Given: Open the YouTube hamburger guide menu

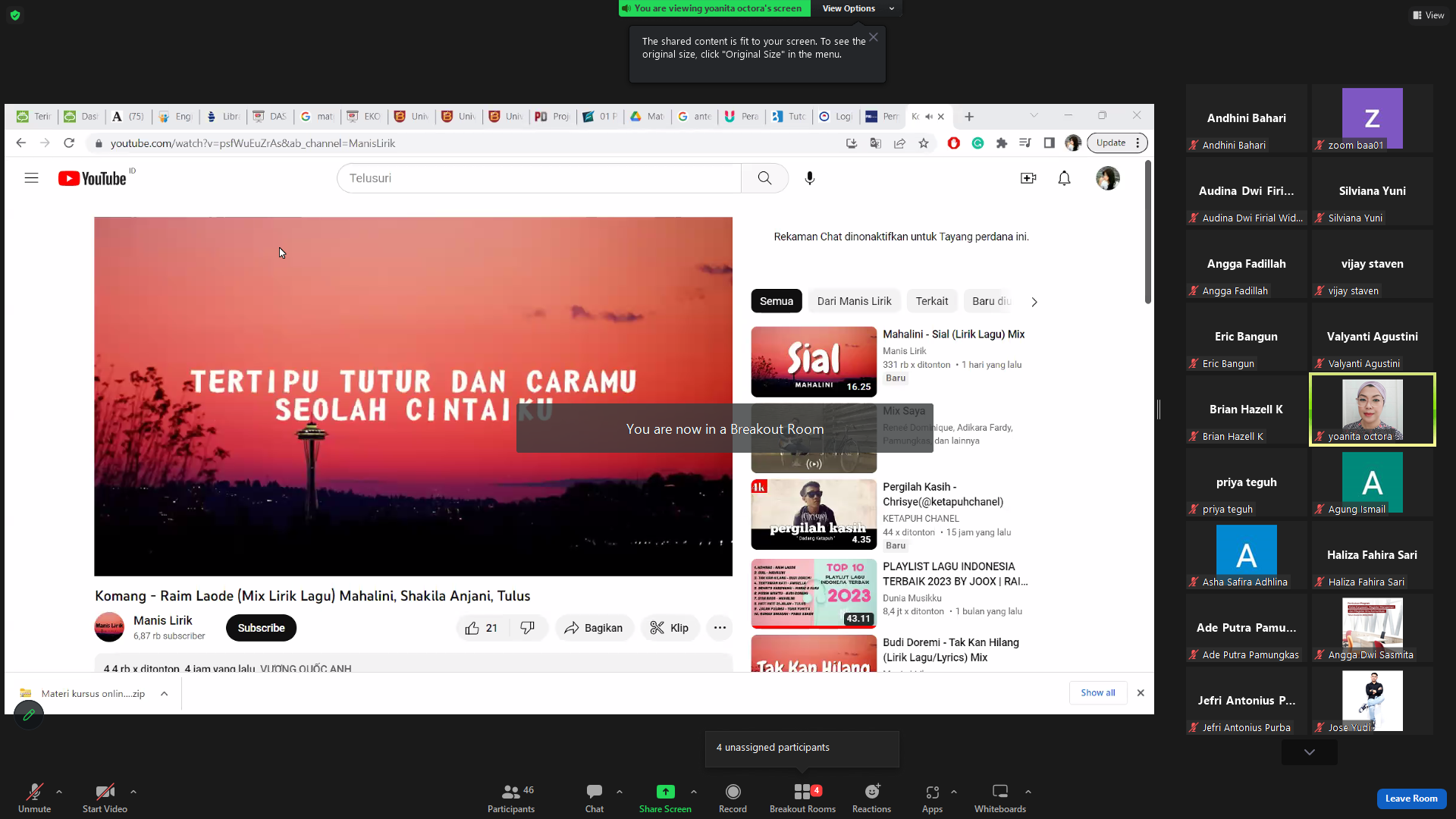Looking at the screenshot, I should (31, 178).
